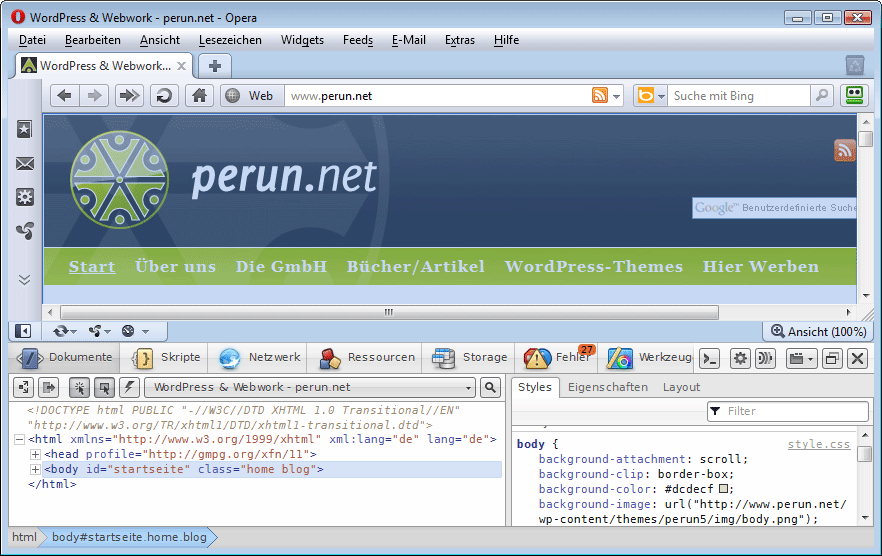882x556 pixels.
Task: Click the Über uns navigation link
Action: (176, 266)
